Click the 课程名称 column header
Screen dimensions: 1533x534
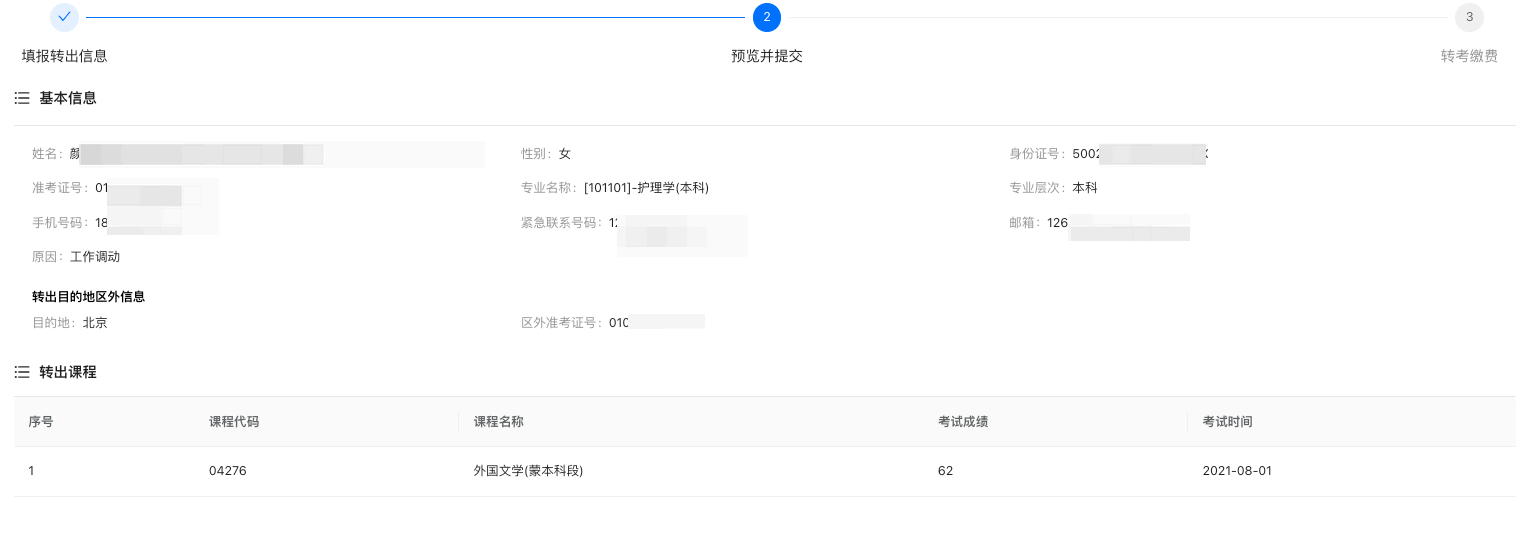point(498,422)
